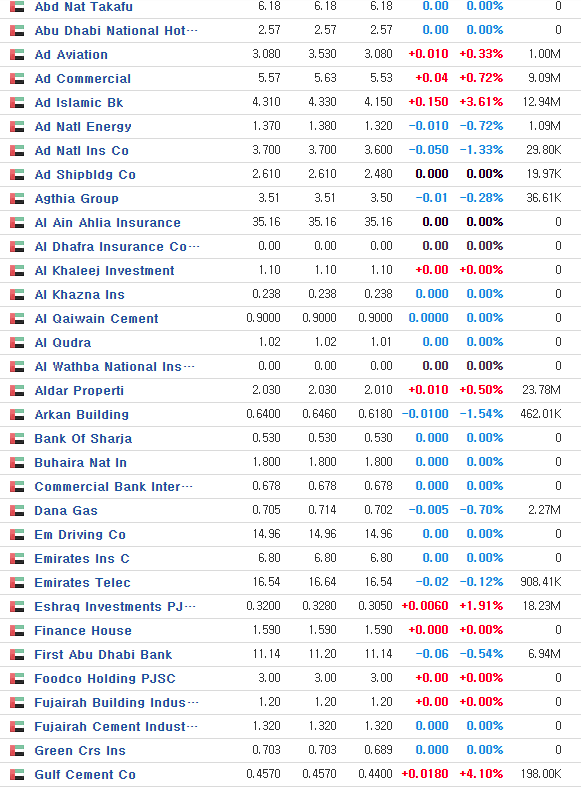Click the flag icon beside Ad Shipbldg Co

pyautogui.click(x=17, y=175)
